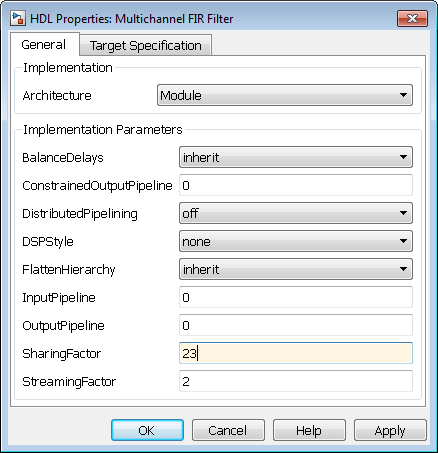Expand the DistributedPipelining dropdown set to off
The image size is (438, 453).
(296, 213)
